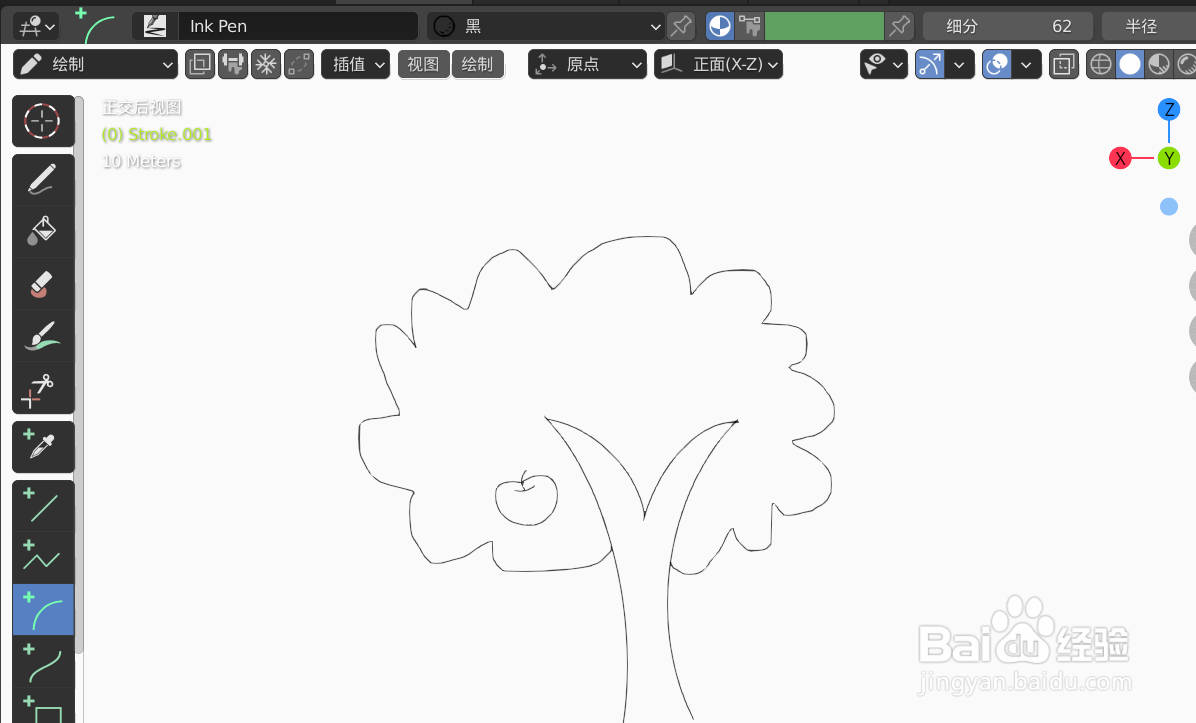Toggle the multiframe editing icon
Viewport: 1196px width, 723px height.
tap(200, 64)
